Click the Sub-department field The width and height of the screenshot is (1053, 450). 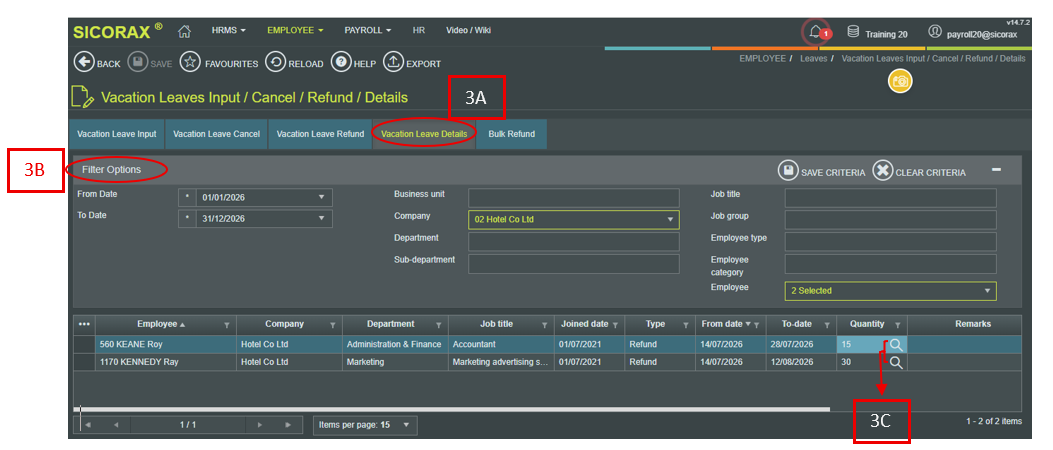574,264
